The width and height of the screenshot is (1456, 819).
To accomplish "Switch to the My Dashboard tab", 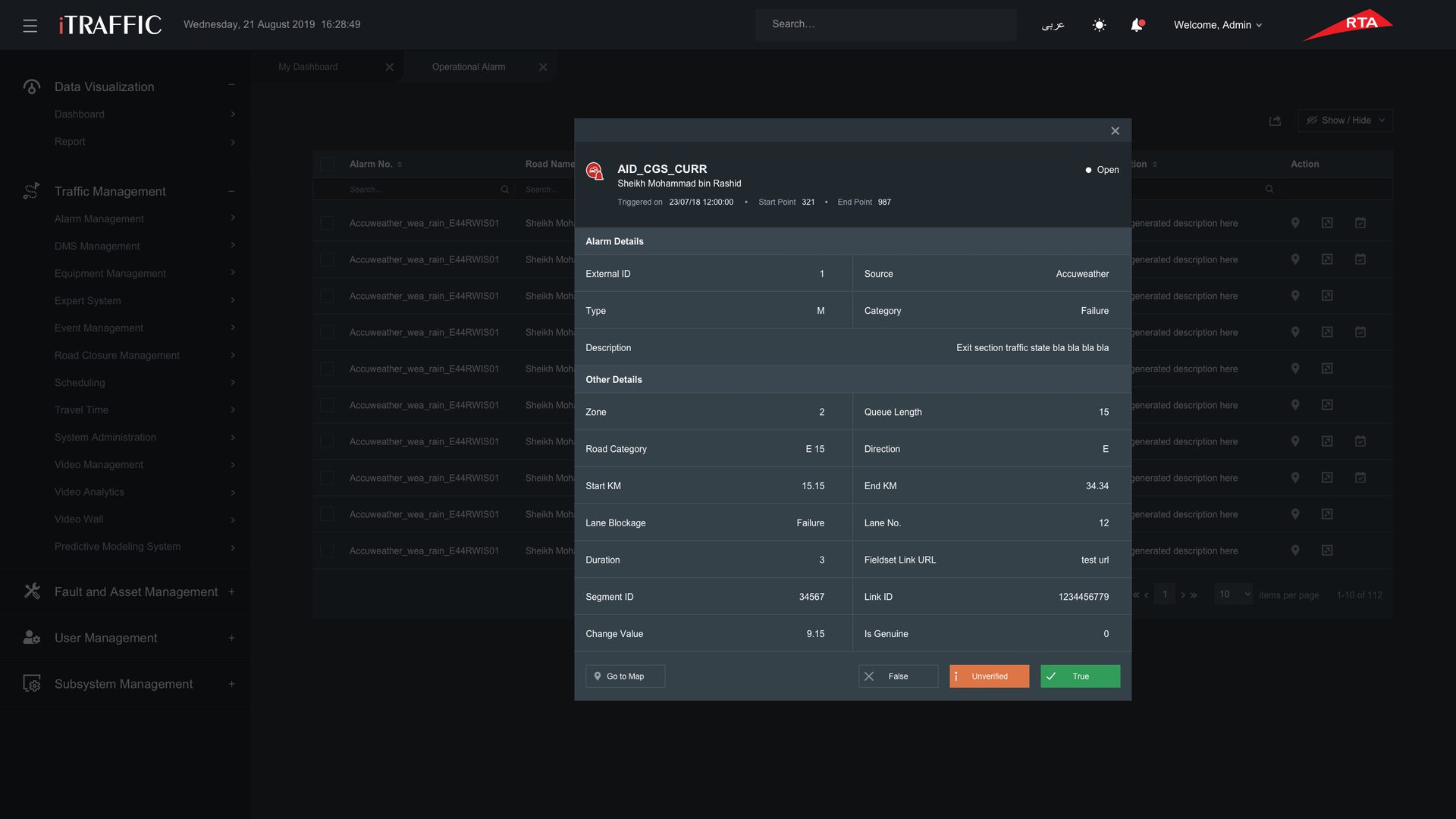I will pyautogui.click(x=308, y=67).
